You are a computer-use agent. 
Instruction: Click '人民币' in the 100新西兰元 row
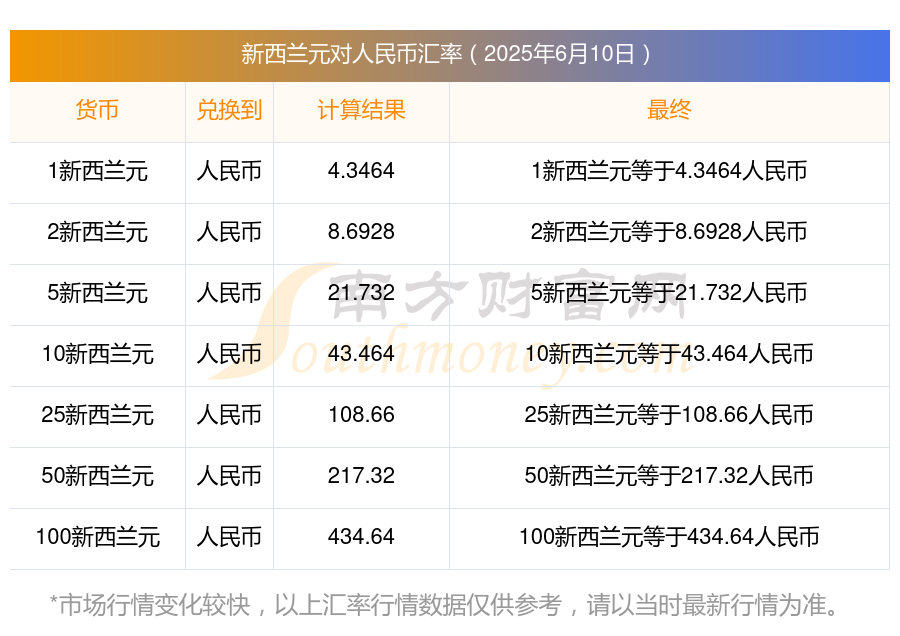(229, 537)
